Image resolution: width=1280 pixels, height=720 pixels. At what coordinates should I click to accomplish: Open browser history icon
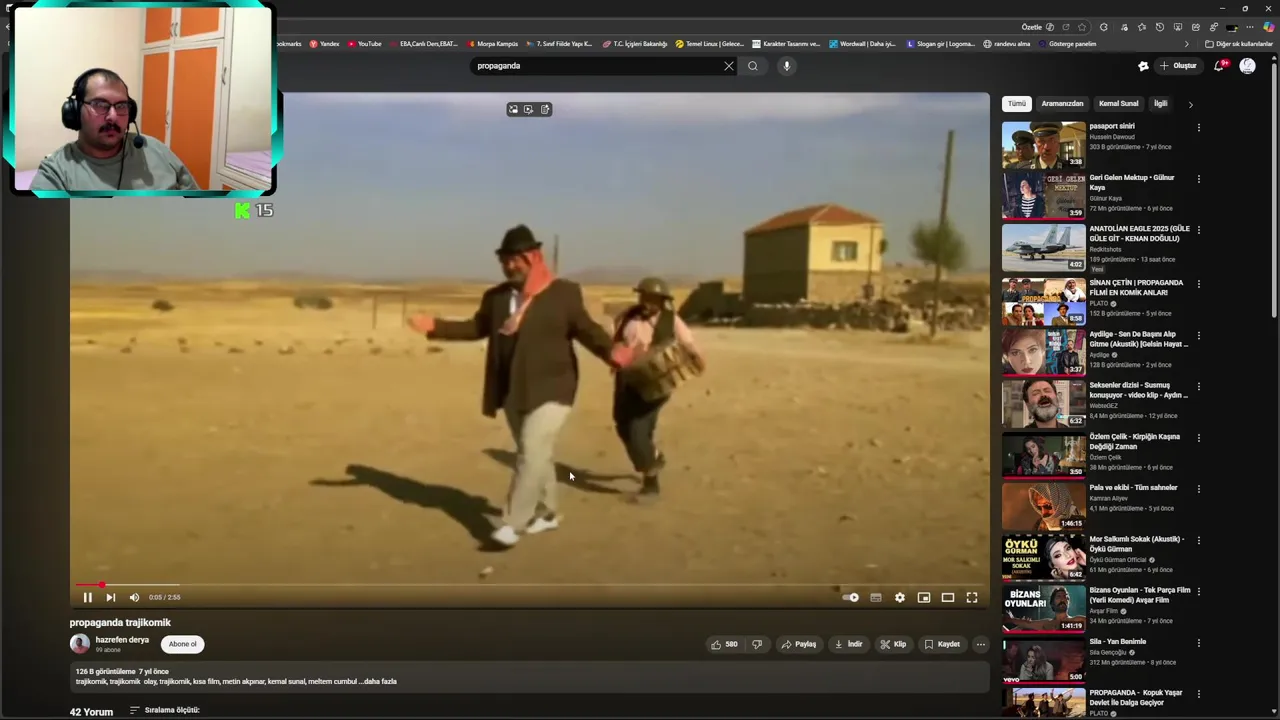click(x=1160, y=27)
